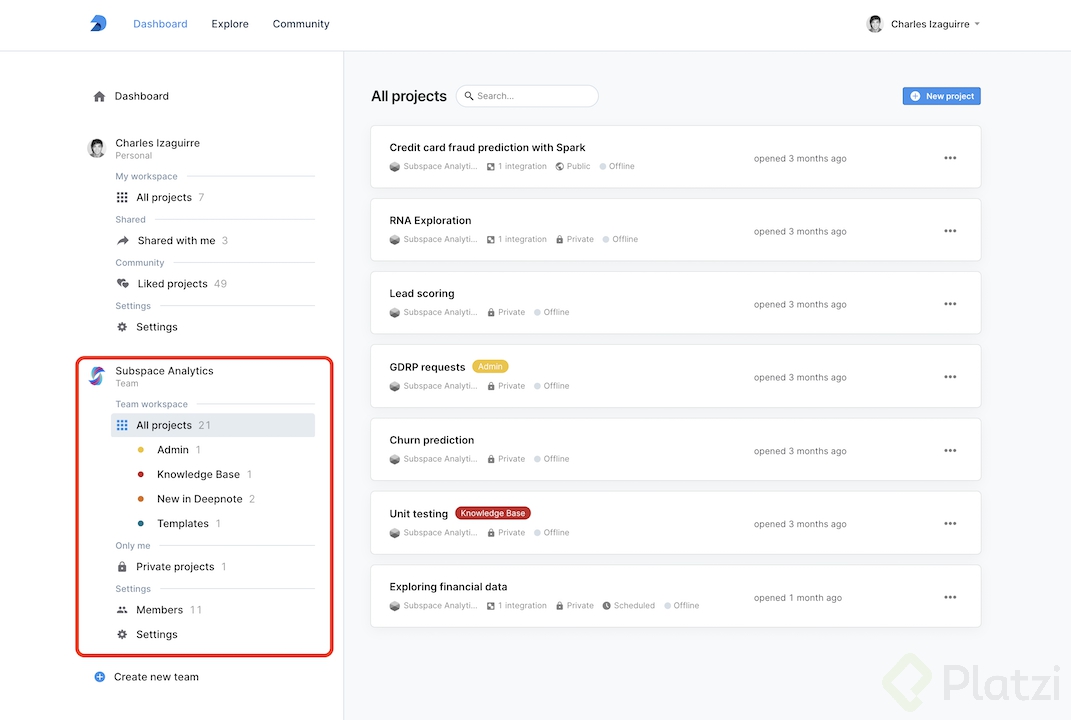Click the lock icon on Private projects
This screenshot has height=720, width=1071.
click(x=122, y=565)
